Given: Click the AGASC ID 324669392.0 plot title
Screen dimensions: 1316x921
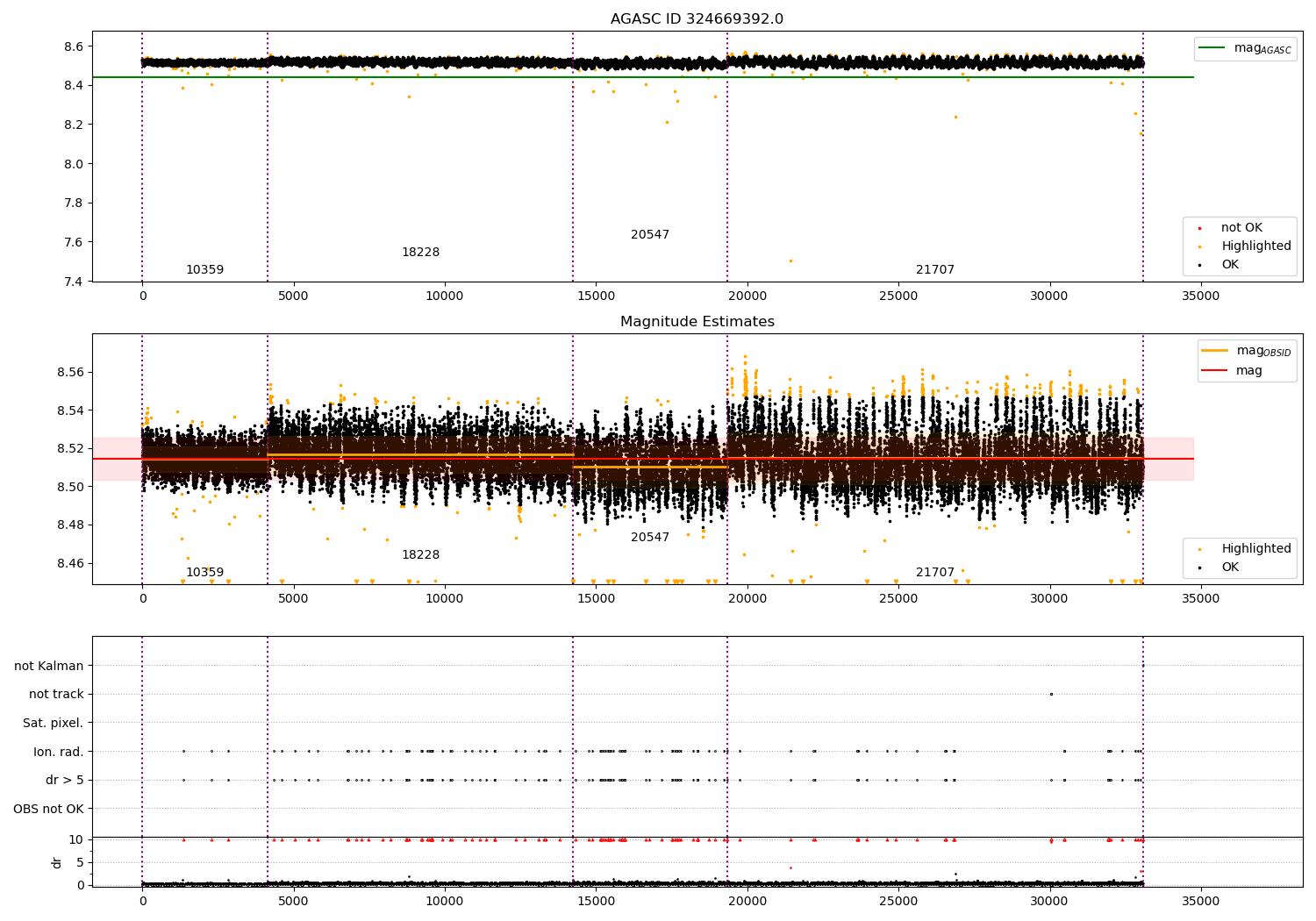Looking at the screenshot, I should click(697, 19).
